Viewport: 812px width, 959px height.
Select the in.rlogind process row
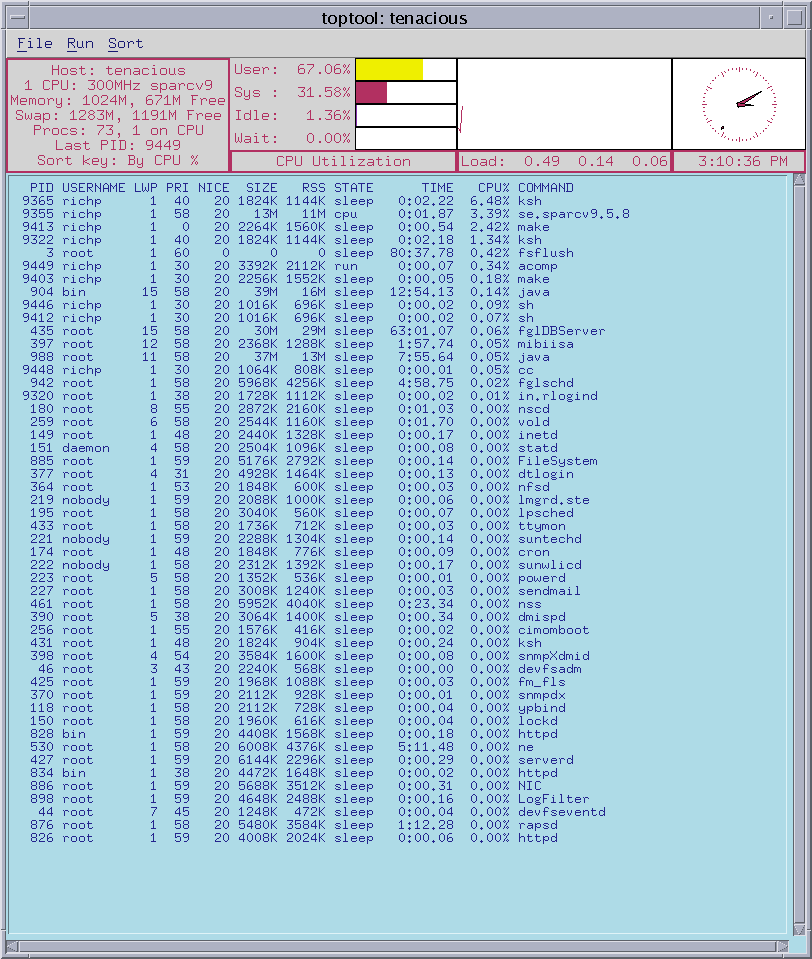coord(310,396)
